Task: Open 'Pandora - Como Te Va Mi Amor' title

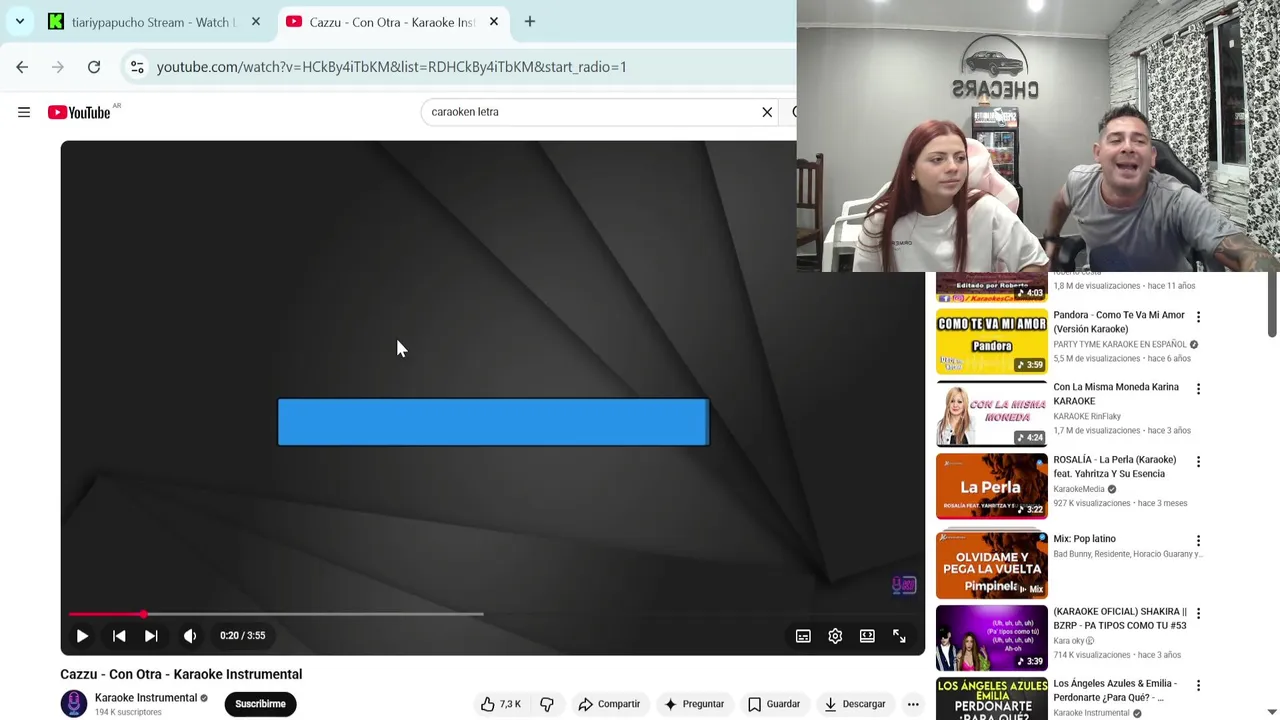Action: click(x=1118, y=322)
